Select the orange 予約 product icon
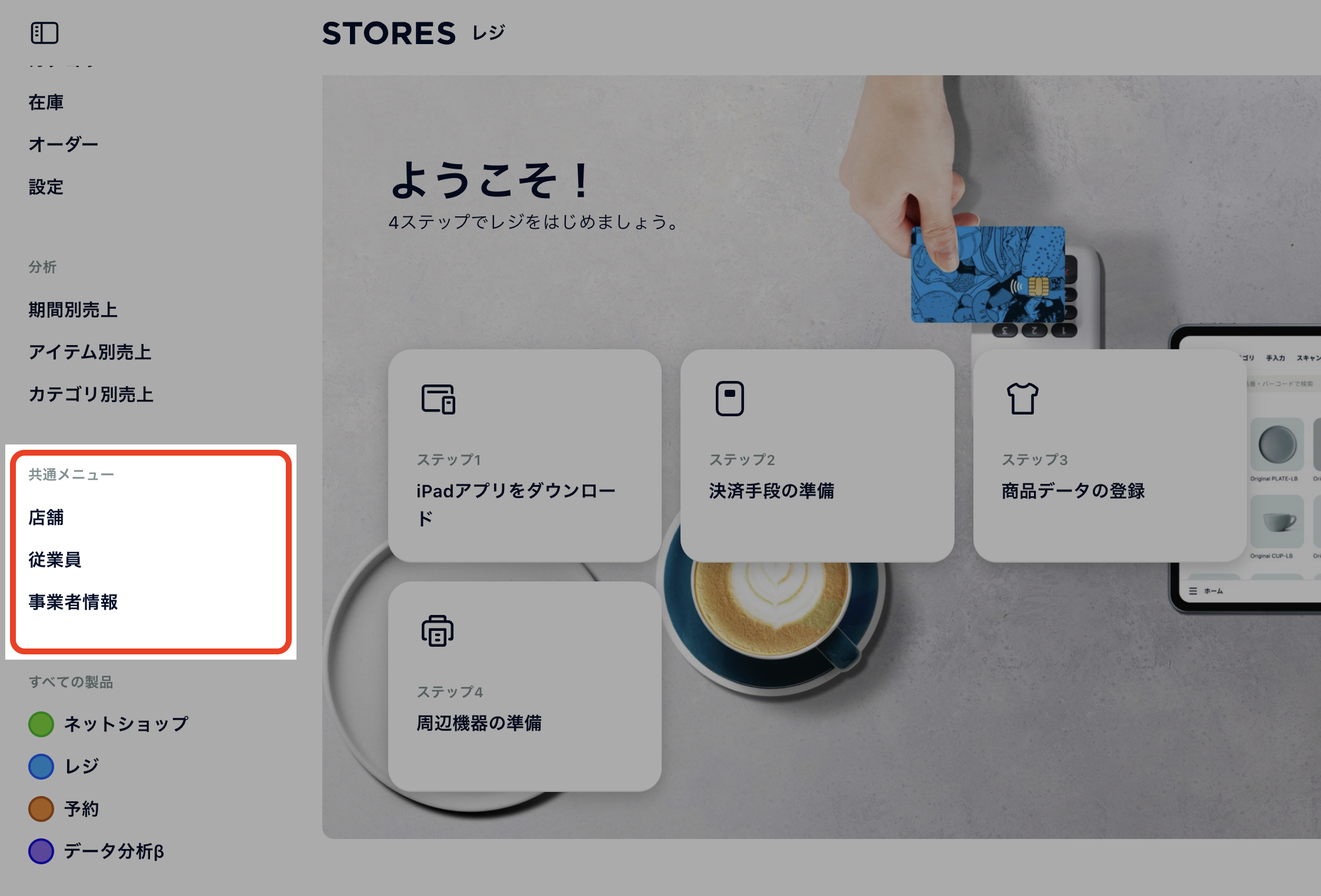The image size is (1321, 896). click(x=41, y=808)
